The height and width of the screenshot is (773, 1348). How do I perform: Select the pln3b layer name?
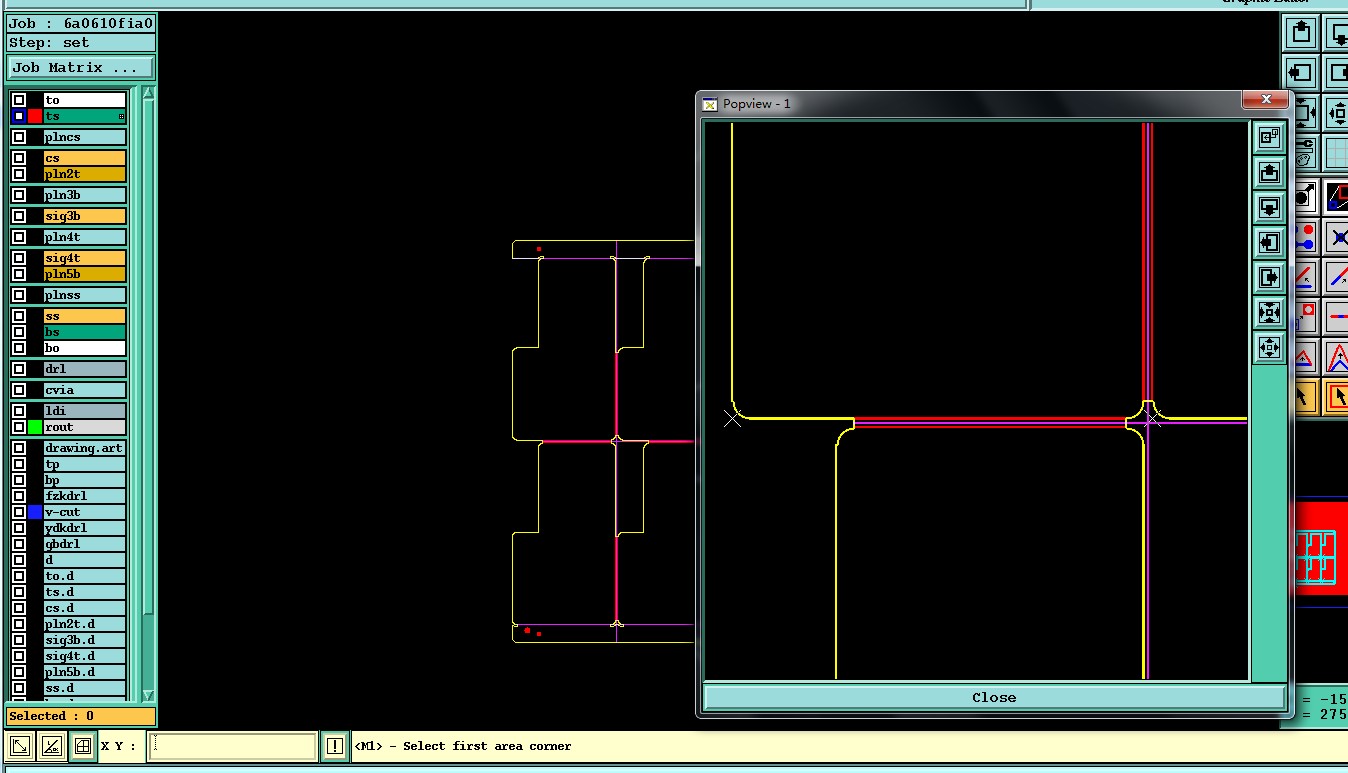tap(85, 195)
